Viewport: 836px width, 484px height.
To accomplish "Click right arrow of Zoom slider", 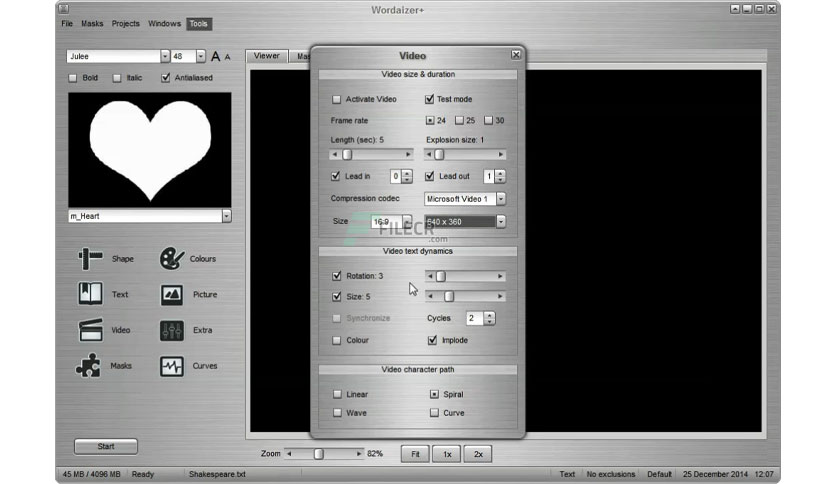I will tap(359, 454).
